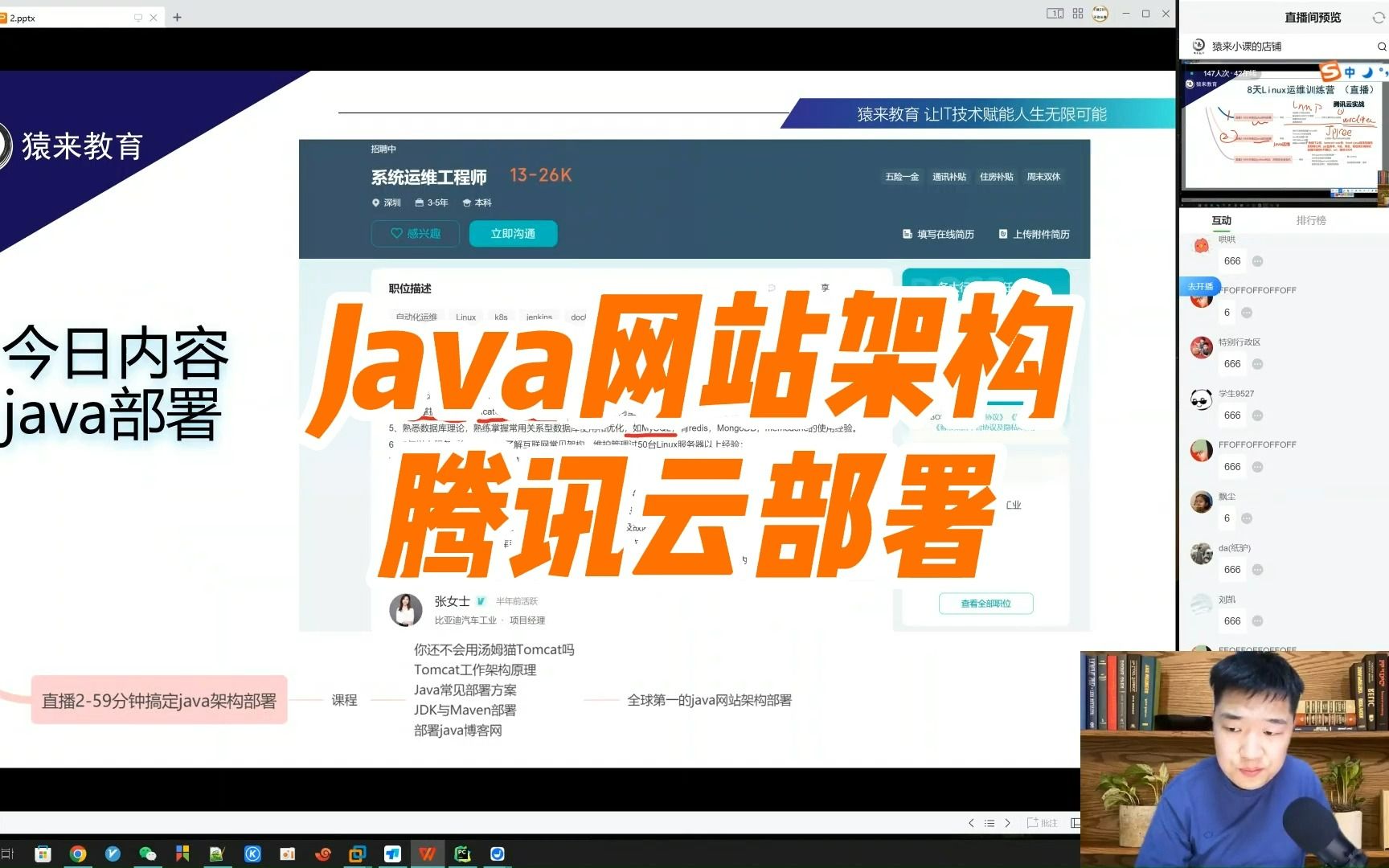Switch to WPS Office in taskbar
Viewport: 1389px width, 868px height.
point(427,854)
